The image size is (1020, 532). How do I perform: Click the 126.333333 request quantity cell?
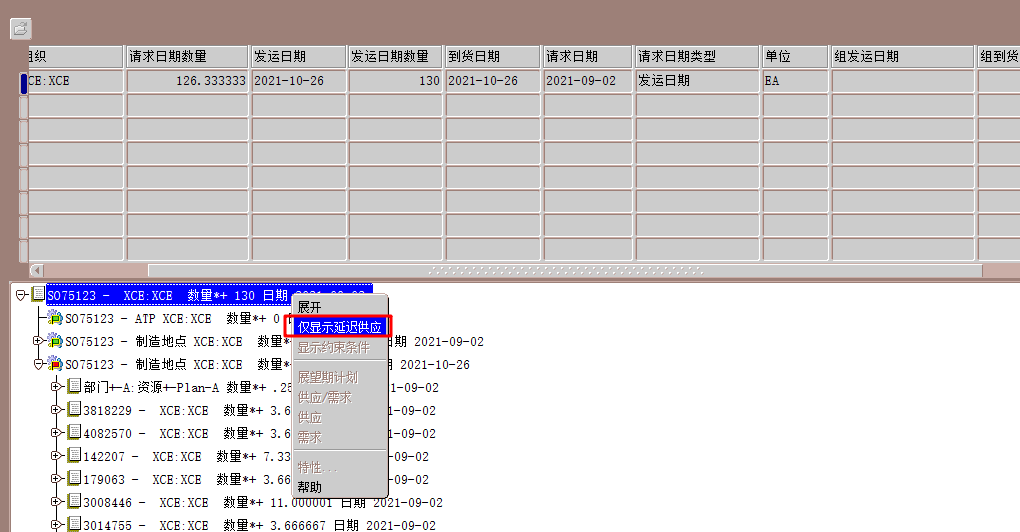click(187, 81)
